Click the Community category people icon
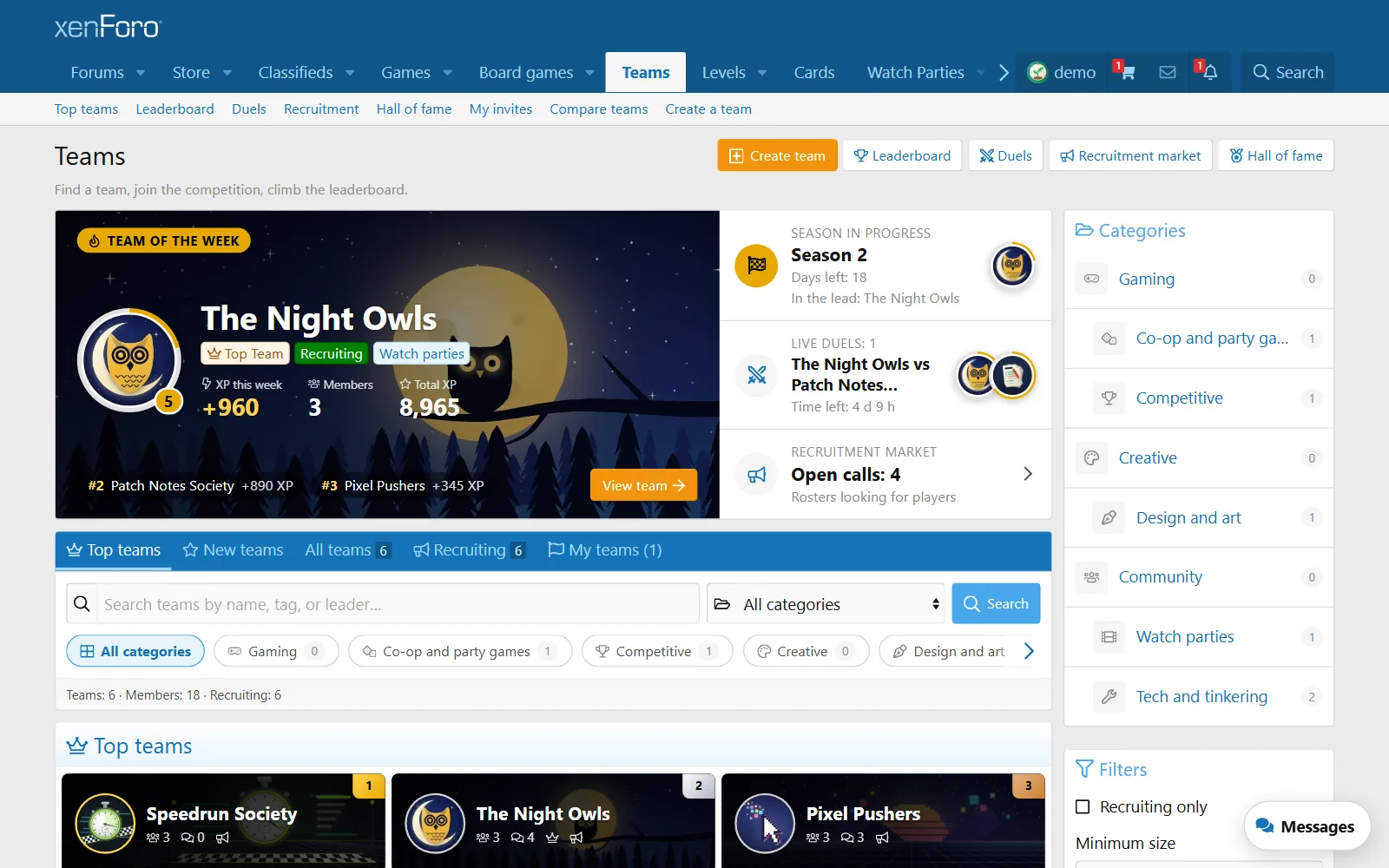The image size is (1389, 868). click(x=1092, y=577)
